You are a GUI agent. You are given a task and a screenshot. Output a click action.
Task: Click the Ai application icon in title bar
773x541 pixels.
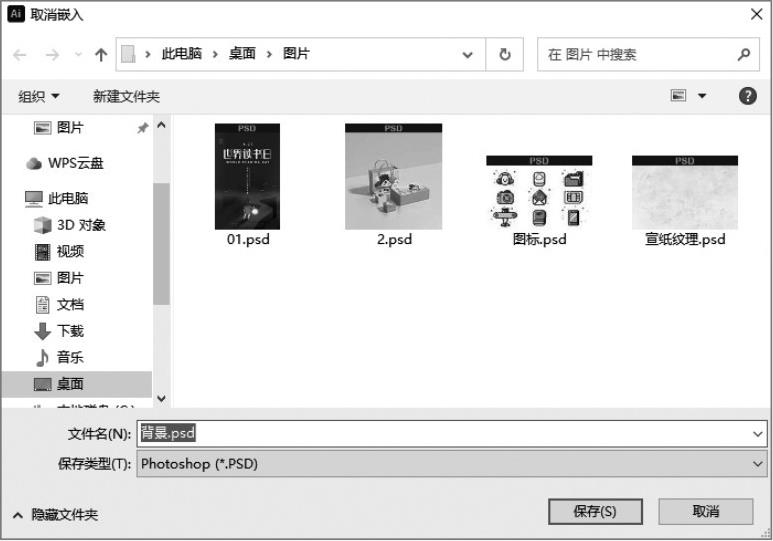coord(16,14)
